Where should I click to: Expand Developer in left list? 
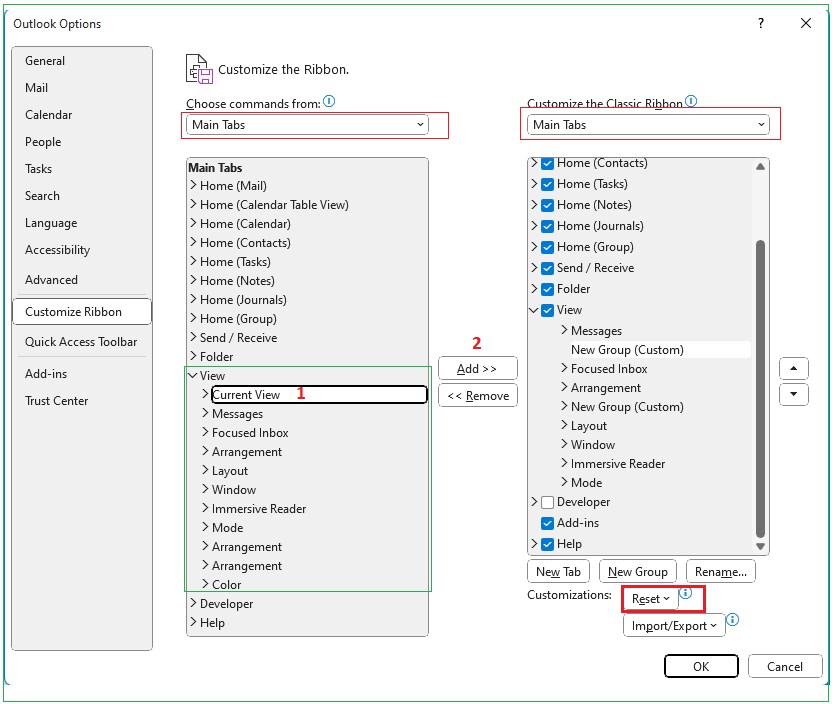coord(194,603)
